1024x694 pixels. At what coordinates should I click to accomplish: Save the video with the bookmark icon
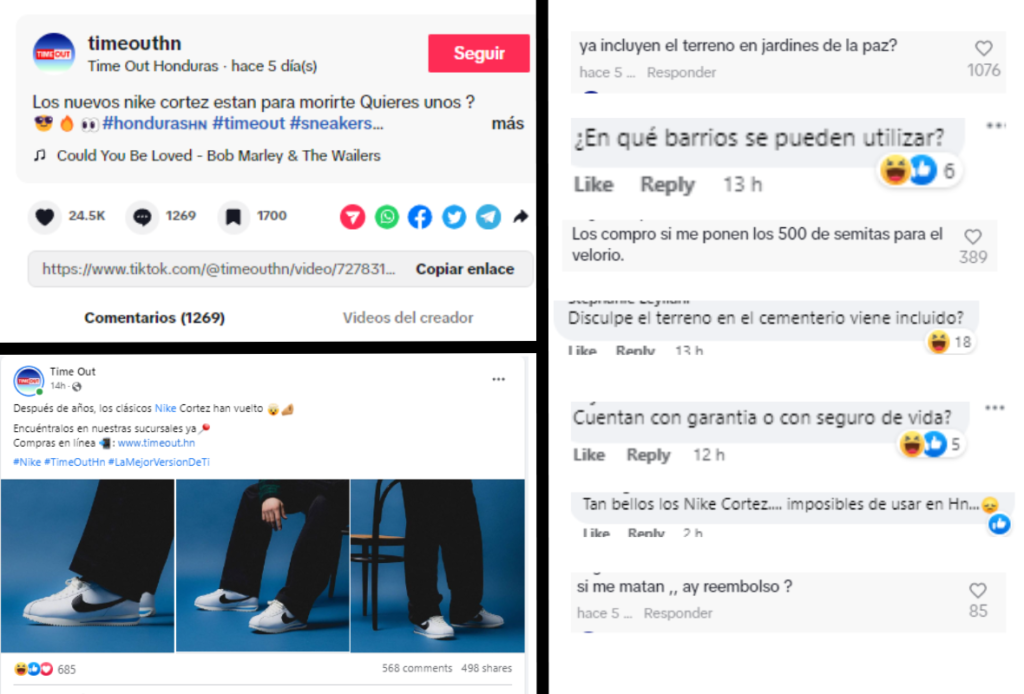[x=233, y=217]
